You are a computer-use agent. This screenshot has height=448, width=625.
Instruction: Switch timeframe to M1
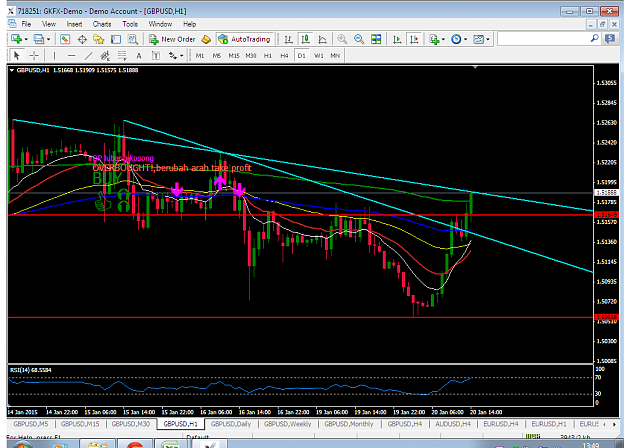pyautogui.click(x=200, y=56)
